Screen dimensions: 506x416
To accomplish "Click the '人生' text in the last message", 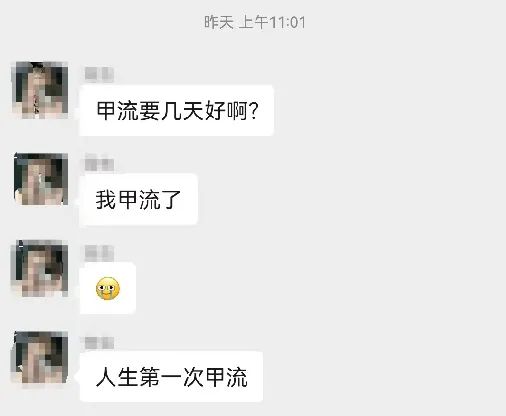I will pyautogui.click(x=117, y=377).
